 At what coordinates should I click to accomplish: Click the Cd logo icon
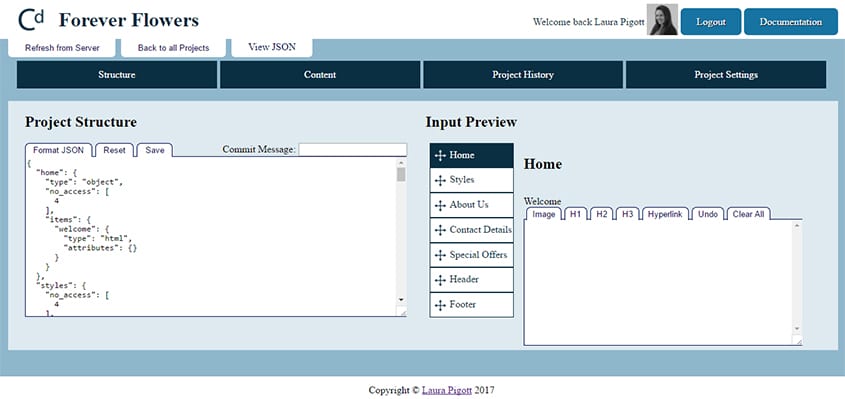31,19
